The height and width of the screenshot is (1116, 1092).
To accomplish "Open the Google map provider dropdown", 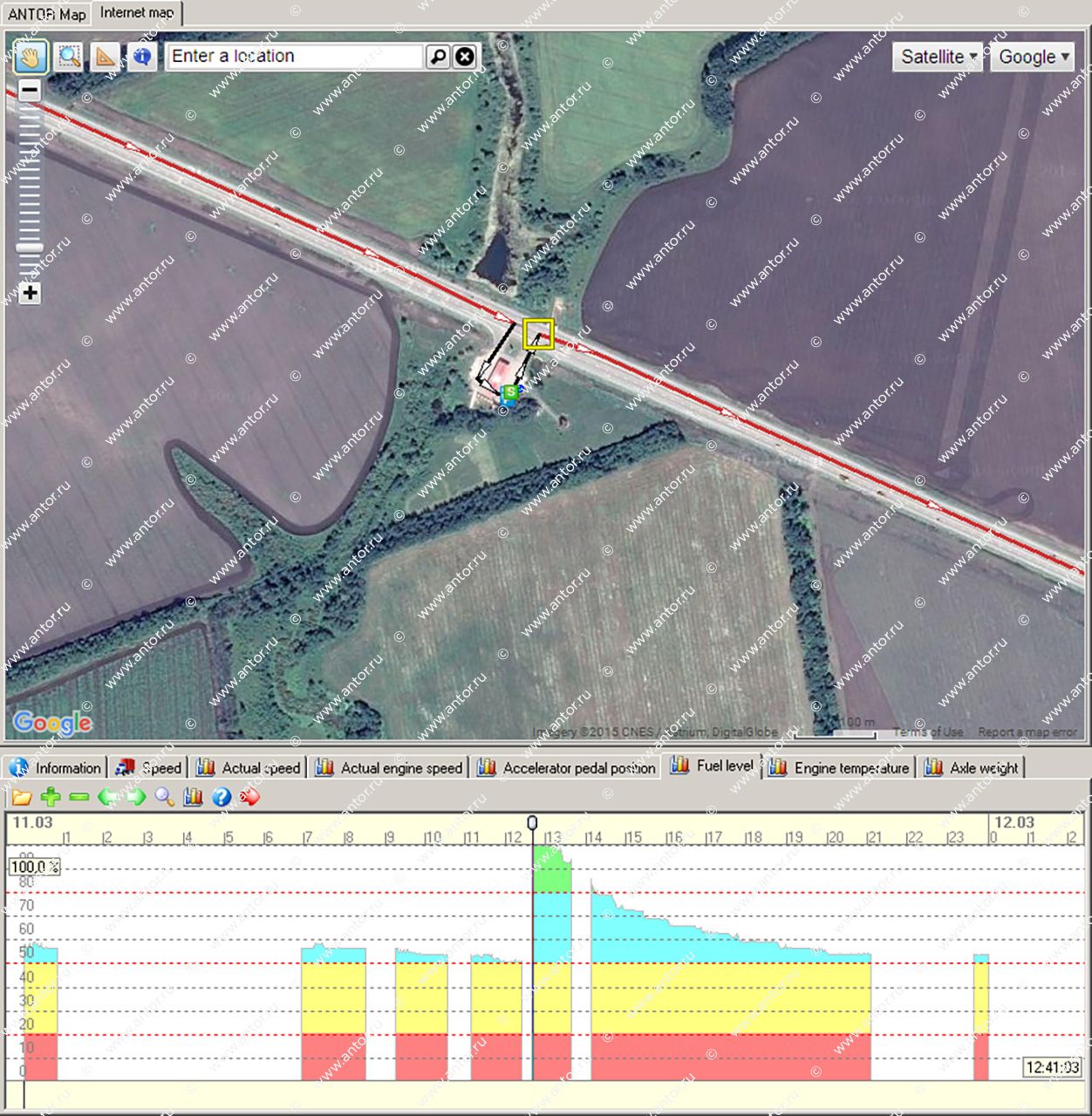I will (1033, 57).
